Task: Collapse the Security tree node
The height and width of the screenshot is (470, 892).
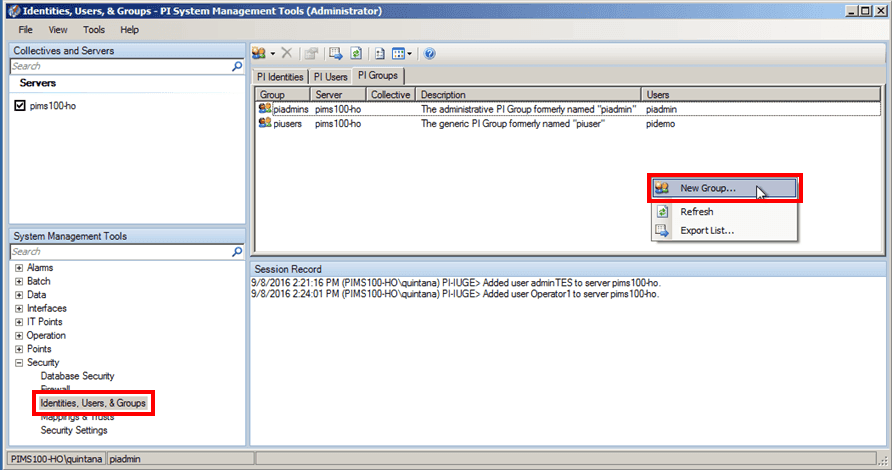Action: pos(19,362)
